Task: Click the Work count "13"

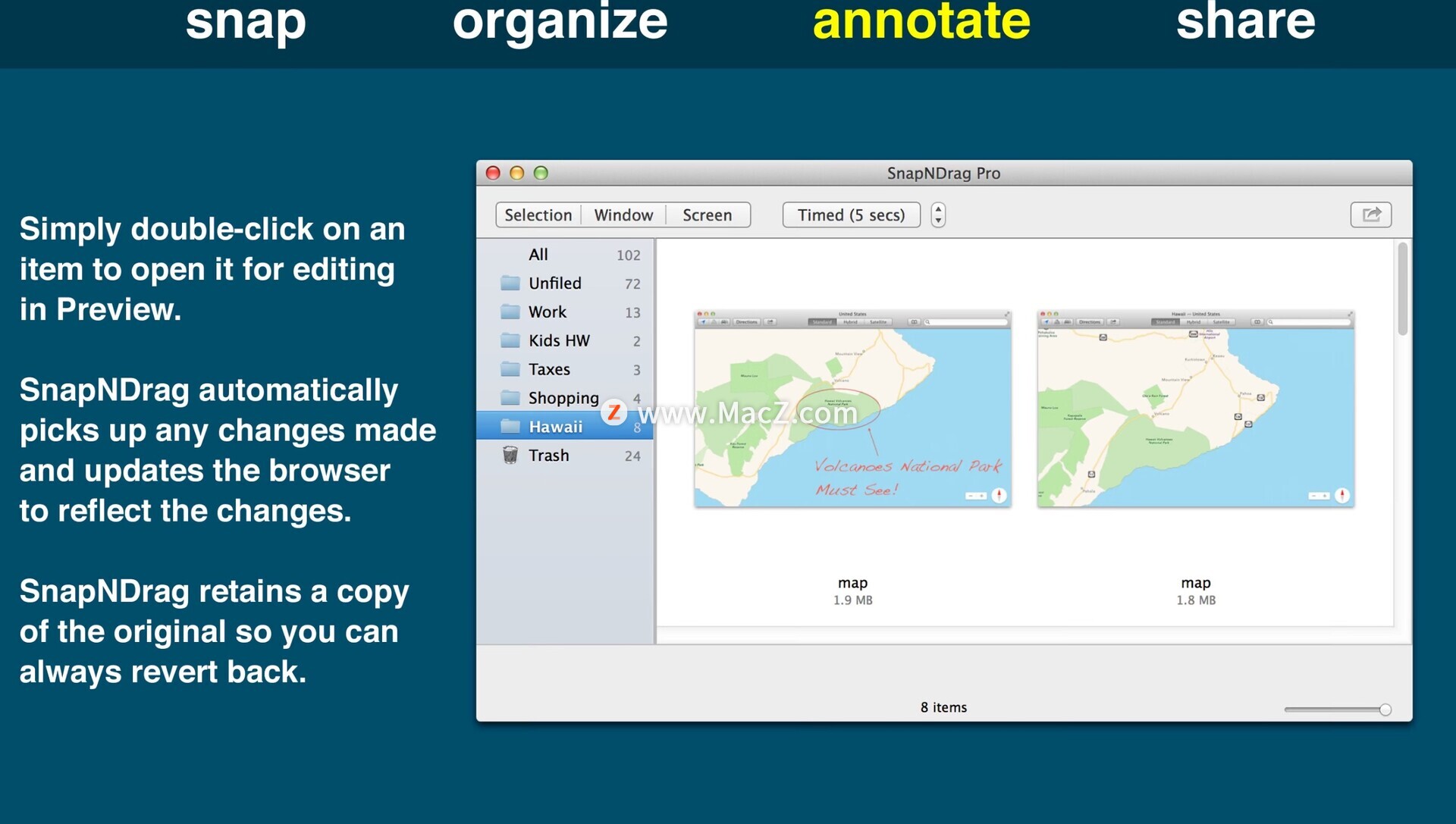Action: pyautogui.click(x=632, y=313)
